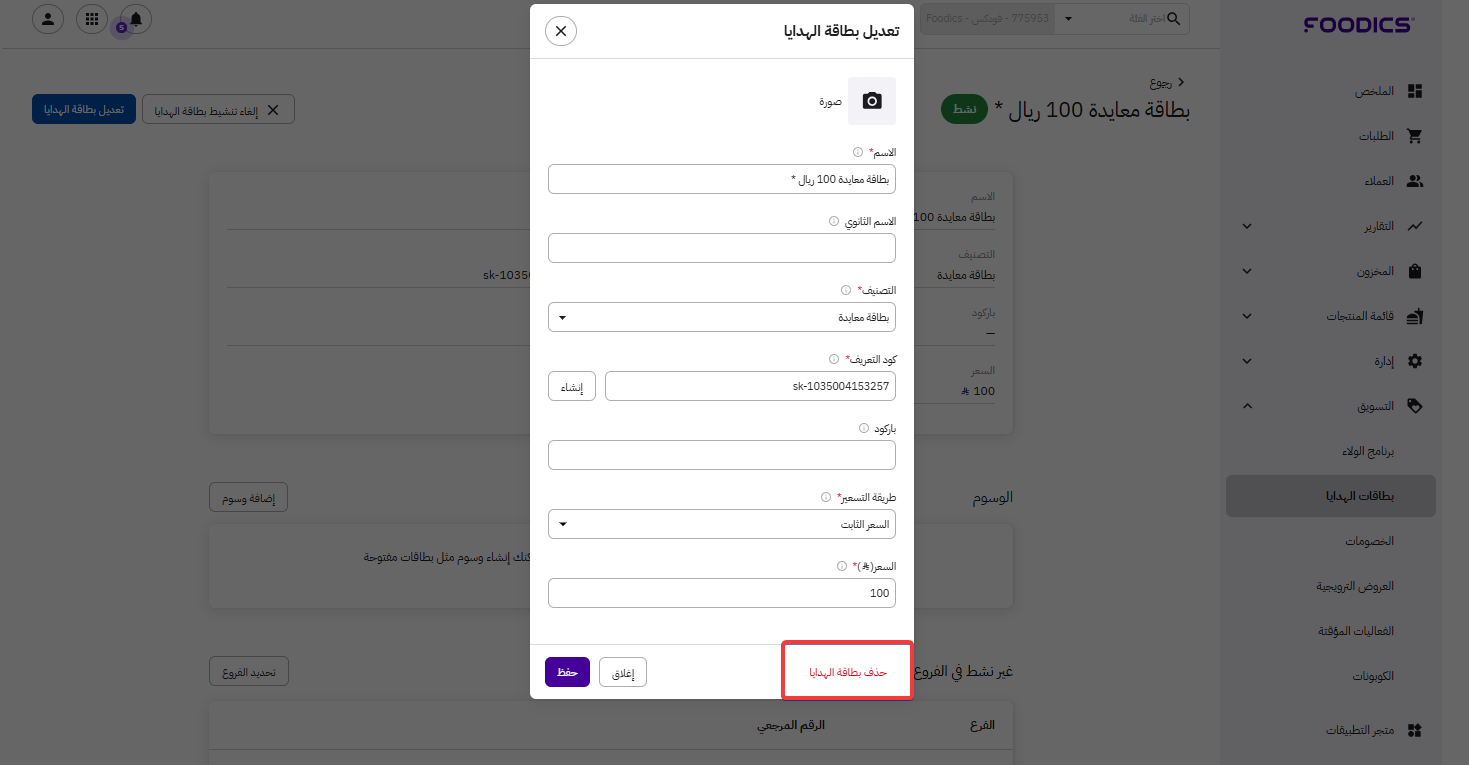Viewport: 1469px width, 765px height.
Task: Open the user profile icon
Action: (x=48, y=19)
